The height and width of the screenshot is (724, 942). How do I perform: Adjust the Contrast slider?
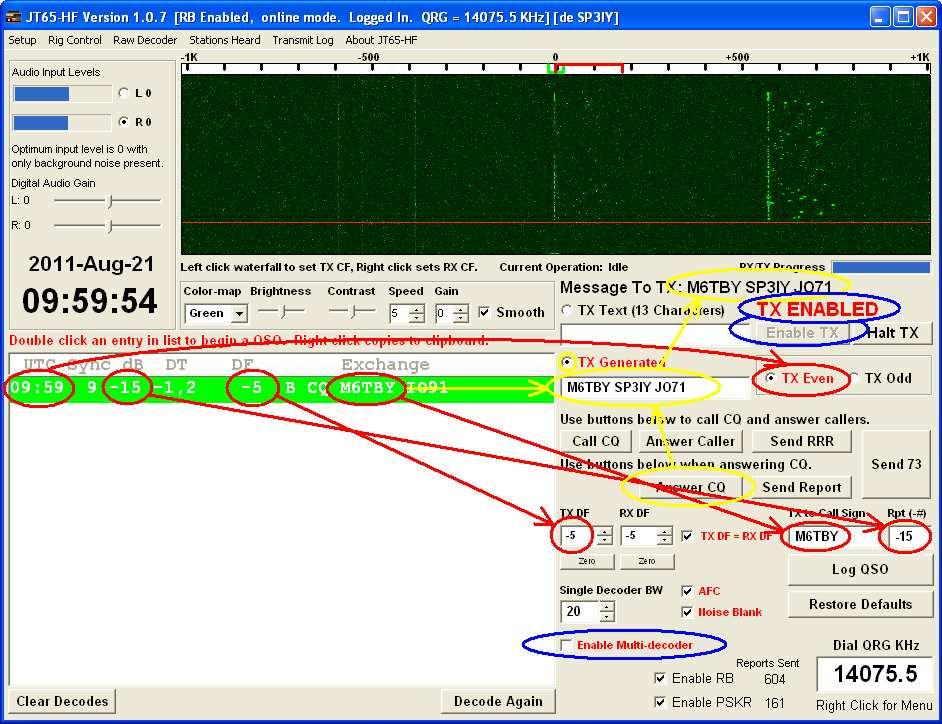point(352,312)
